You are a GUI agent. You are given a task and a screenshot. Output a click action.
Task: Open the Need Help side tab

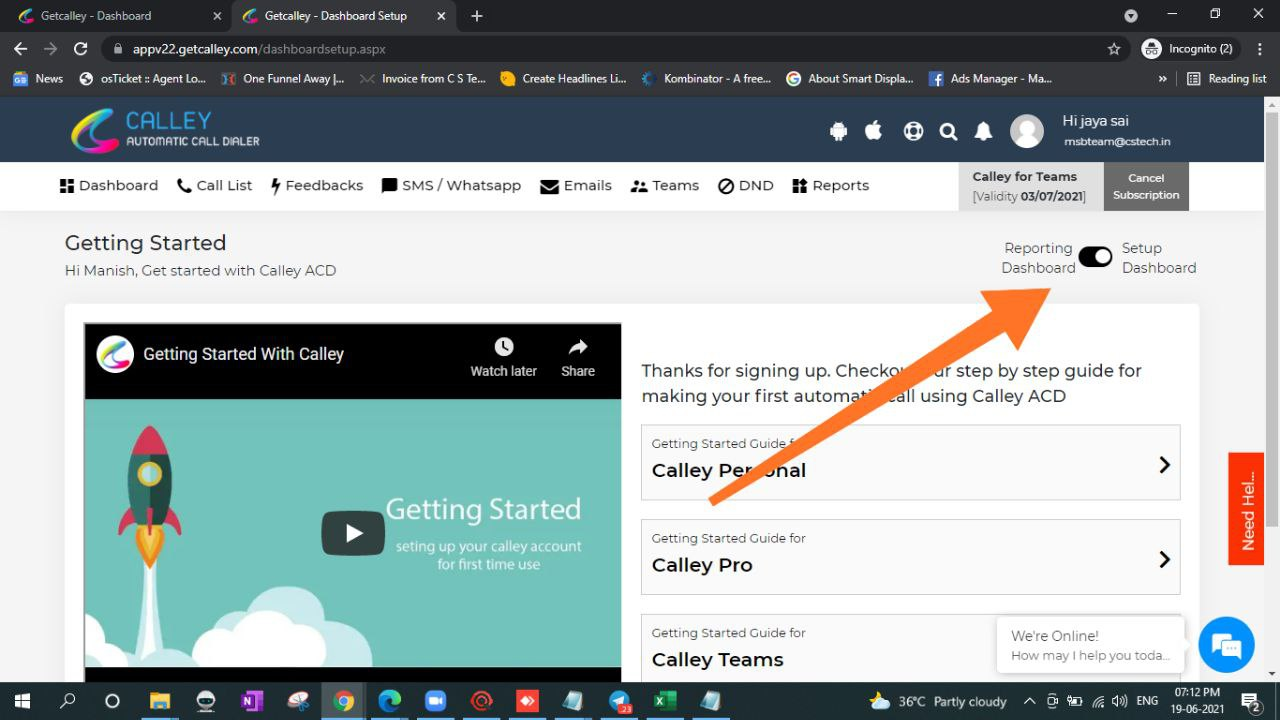[x=1246, y=509]
